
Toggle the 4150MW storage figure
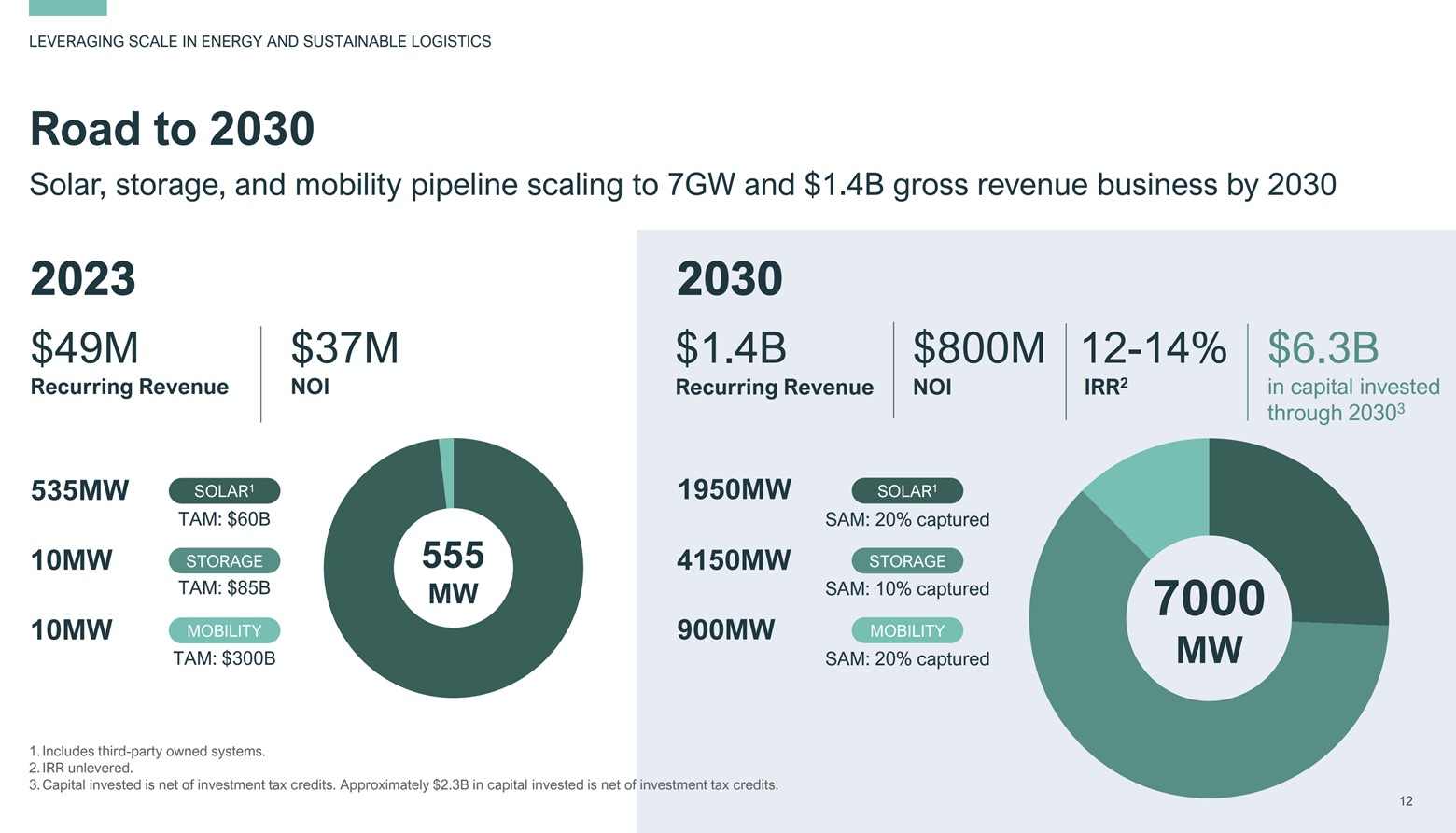734,559
